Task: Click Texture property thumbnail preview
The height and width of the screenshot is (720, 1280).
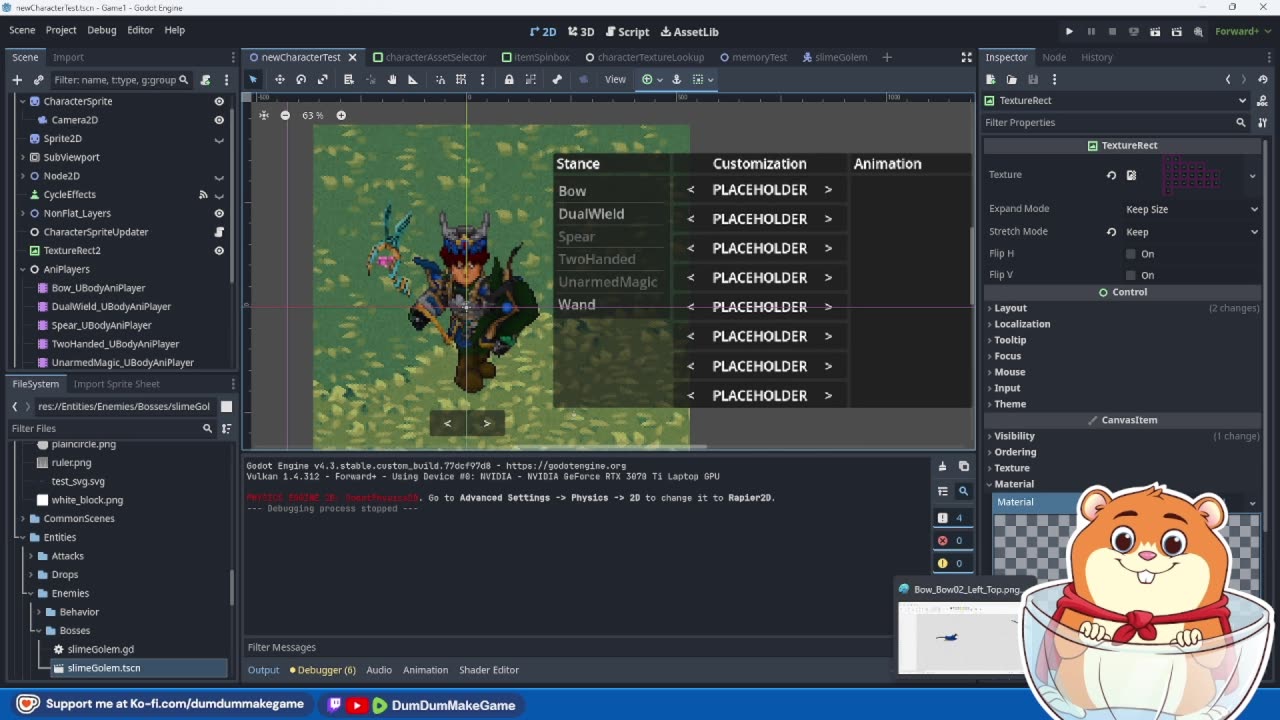Action: (x=1191, y=175)
